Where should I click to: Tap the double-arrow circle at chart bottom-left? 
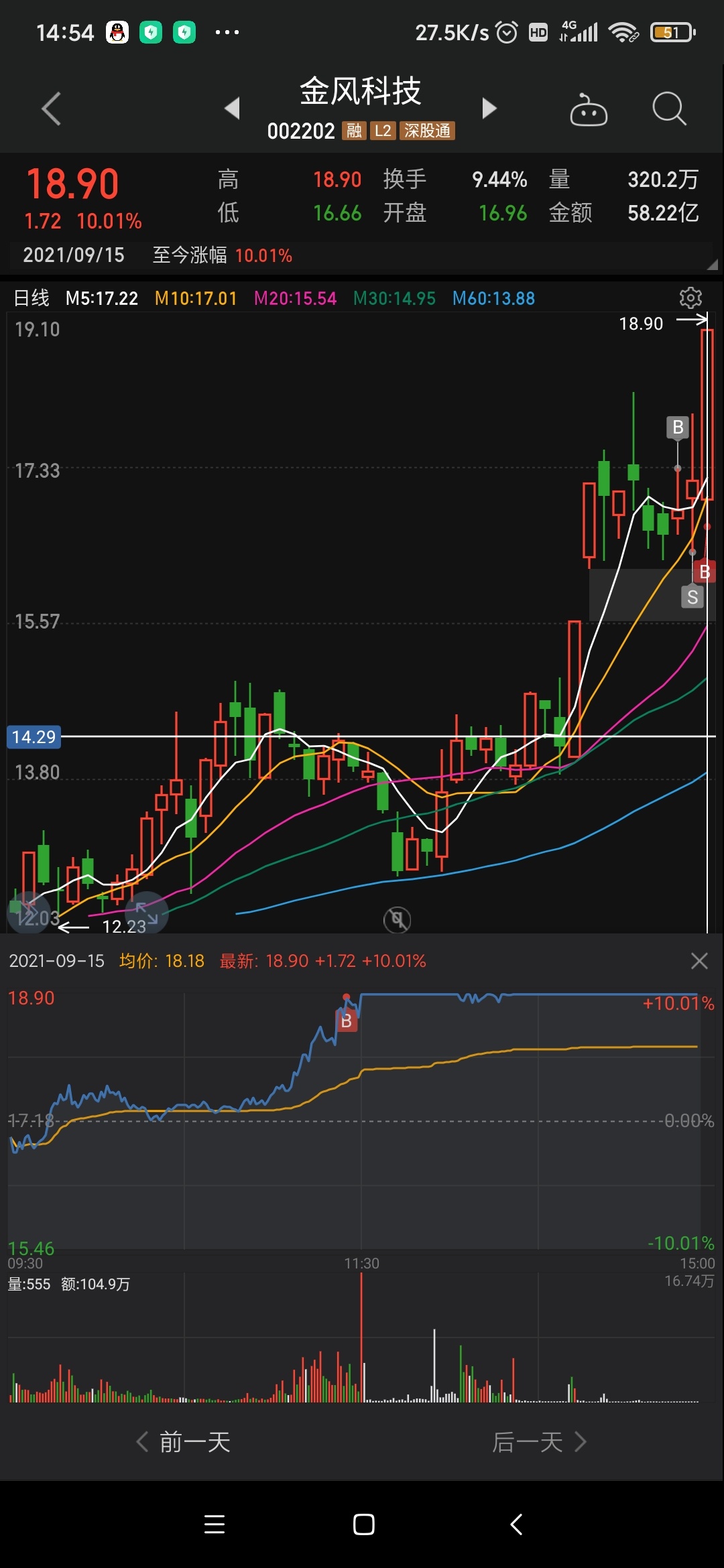pos(28,911)
